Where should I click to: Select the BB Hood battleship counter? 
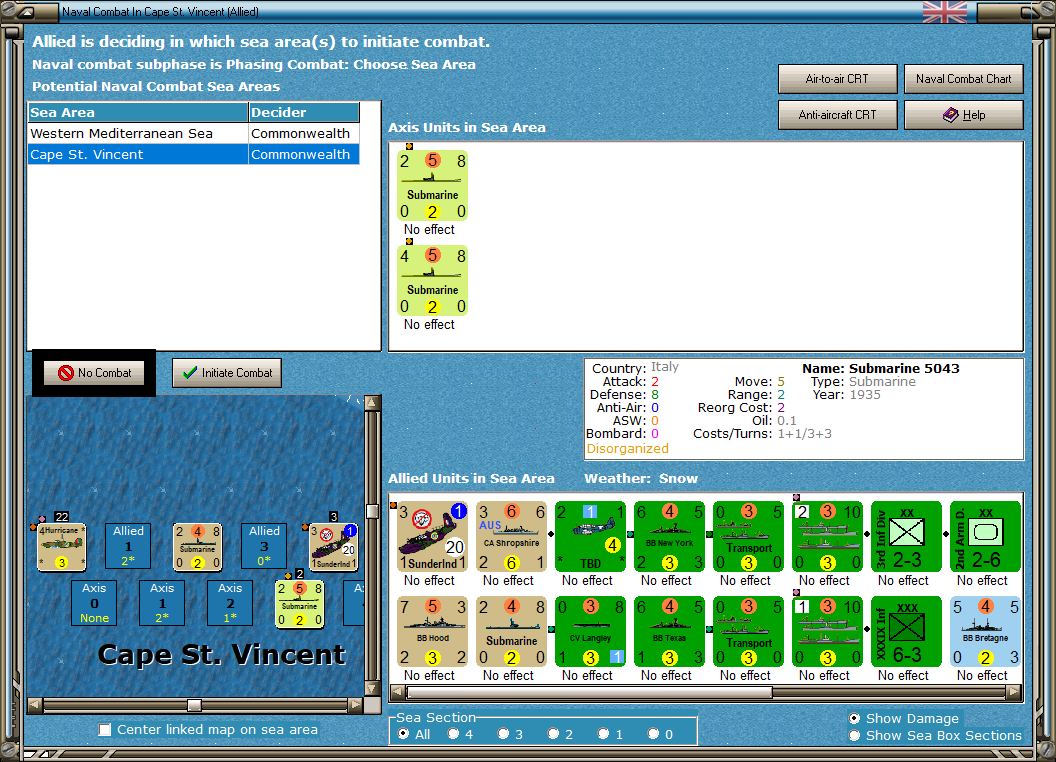[x=432, y=631]
